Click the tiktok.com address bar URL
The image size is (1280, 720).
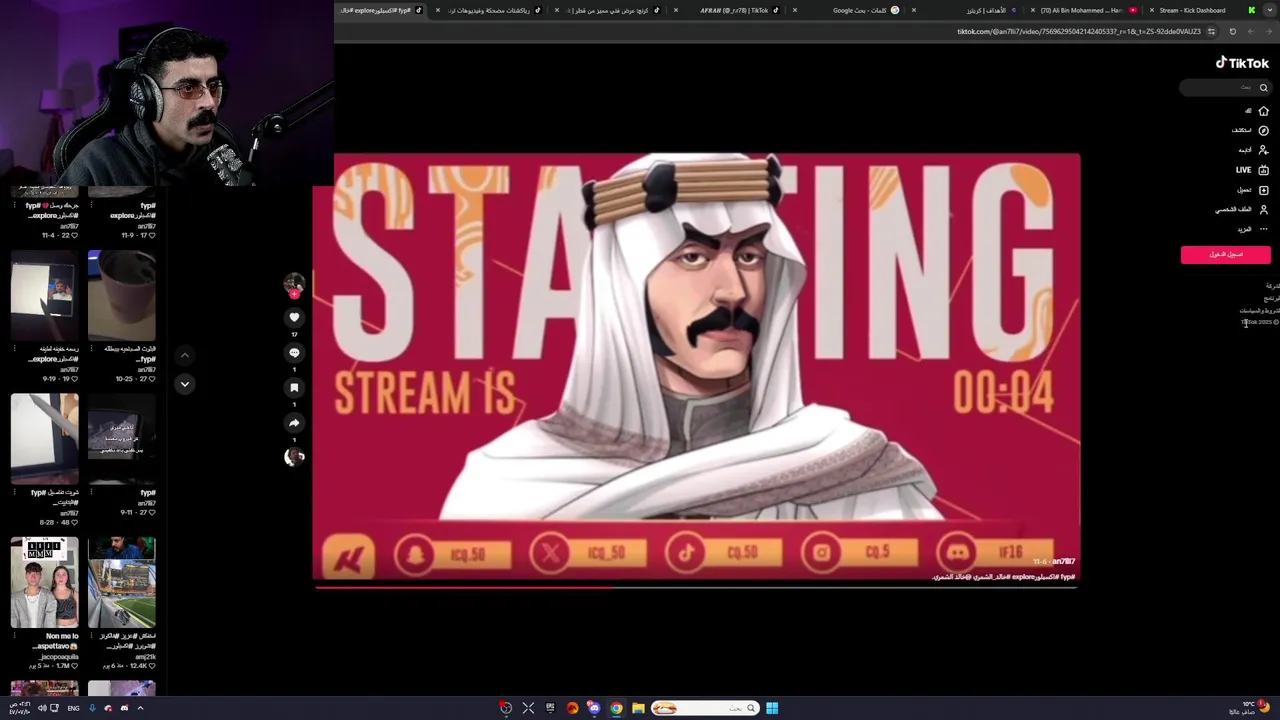[1078, 31]
